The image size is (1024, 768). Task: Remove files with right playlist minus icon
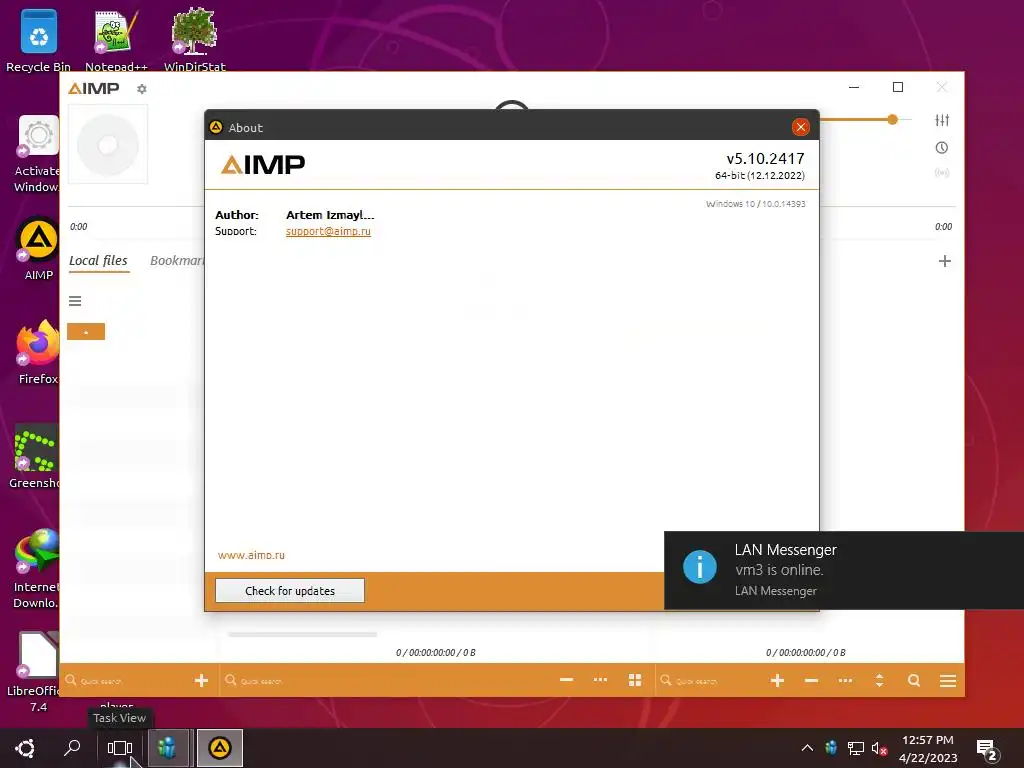pyautogui.click(x=811, y=680)
